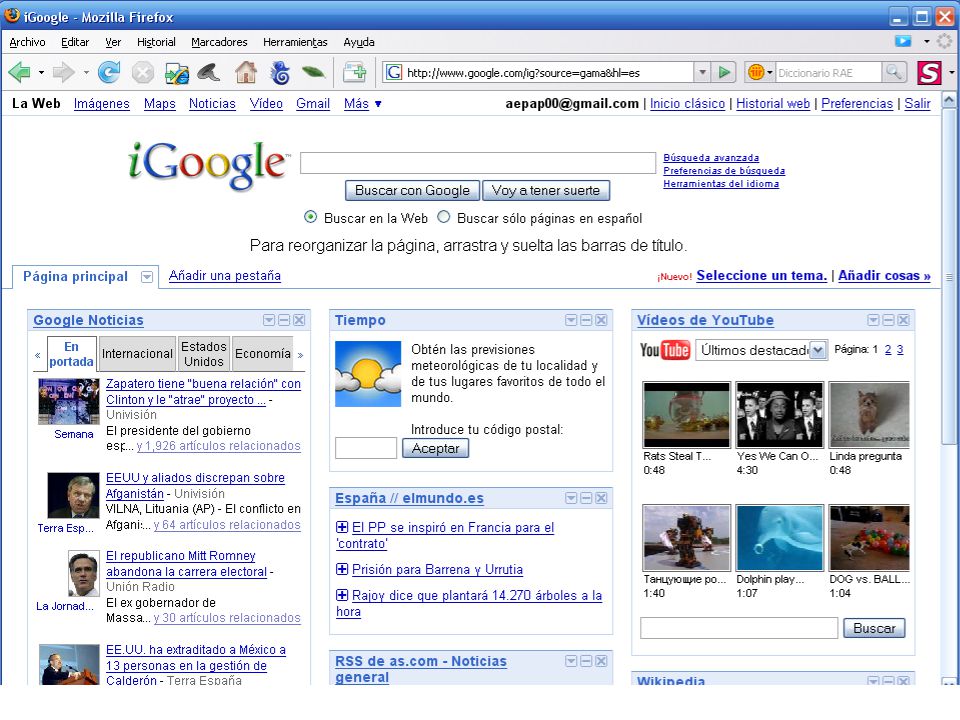
Task: Open the Dolphin play video thumbnail
Action: point(779,538)
